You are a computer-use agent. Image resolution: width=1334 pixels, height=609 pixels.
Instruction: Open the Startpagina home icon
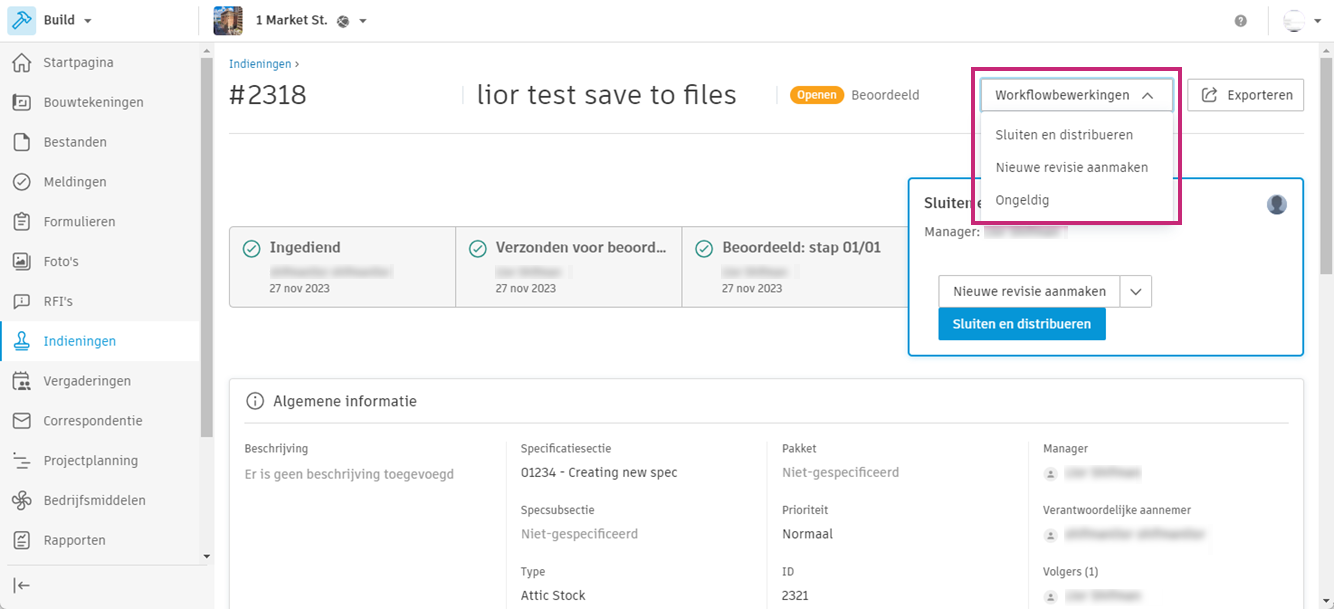21,63
